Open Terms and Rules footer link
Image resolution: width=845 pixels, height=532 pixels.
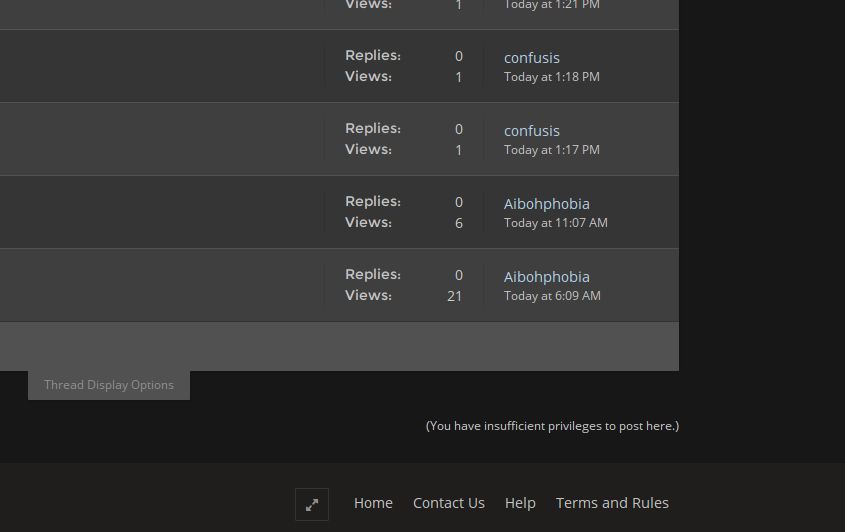[612, 503]
